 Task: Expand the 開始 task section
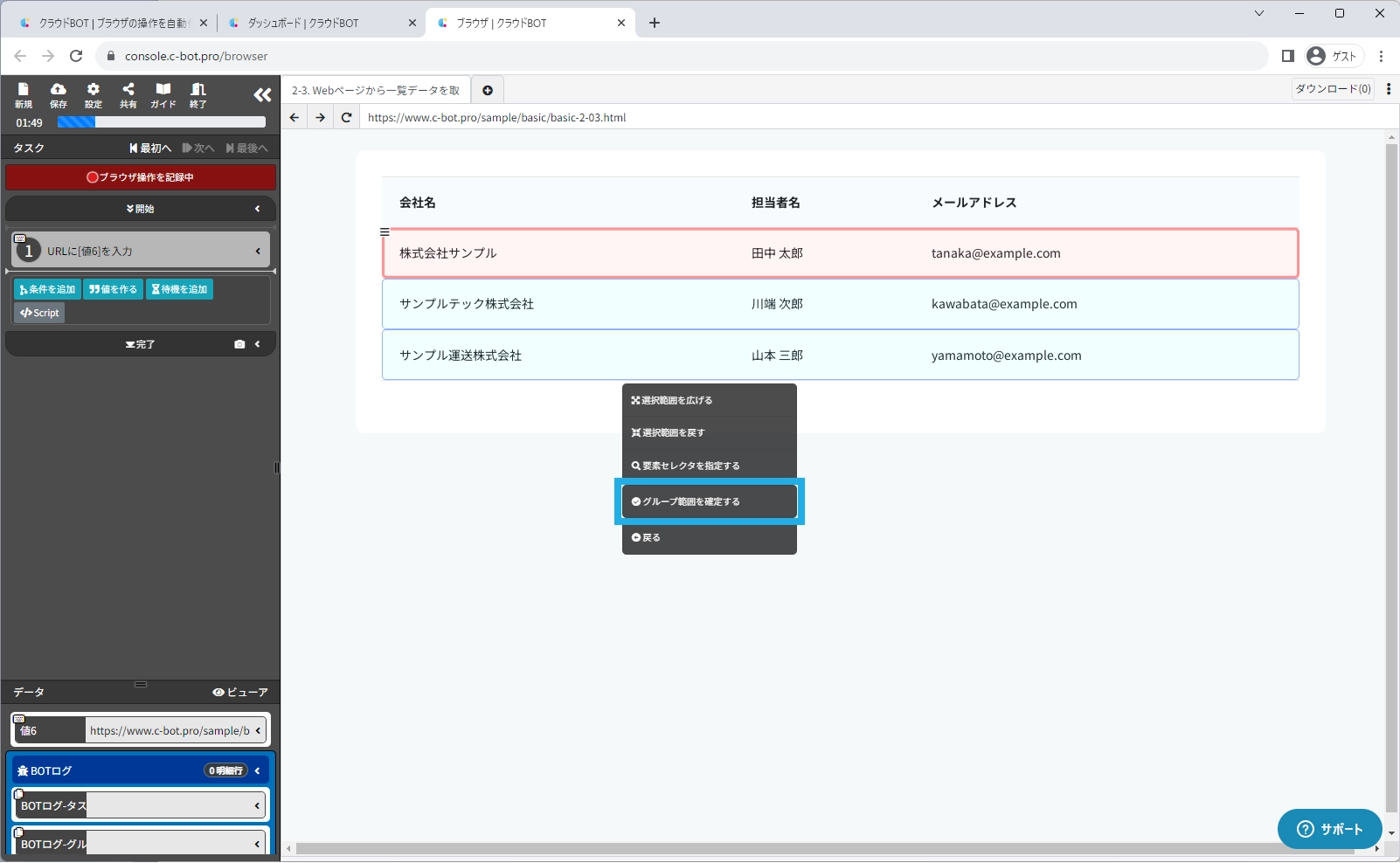141,209
